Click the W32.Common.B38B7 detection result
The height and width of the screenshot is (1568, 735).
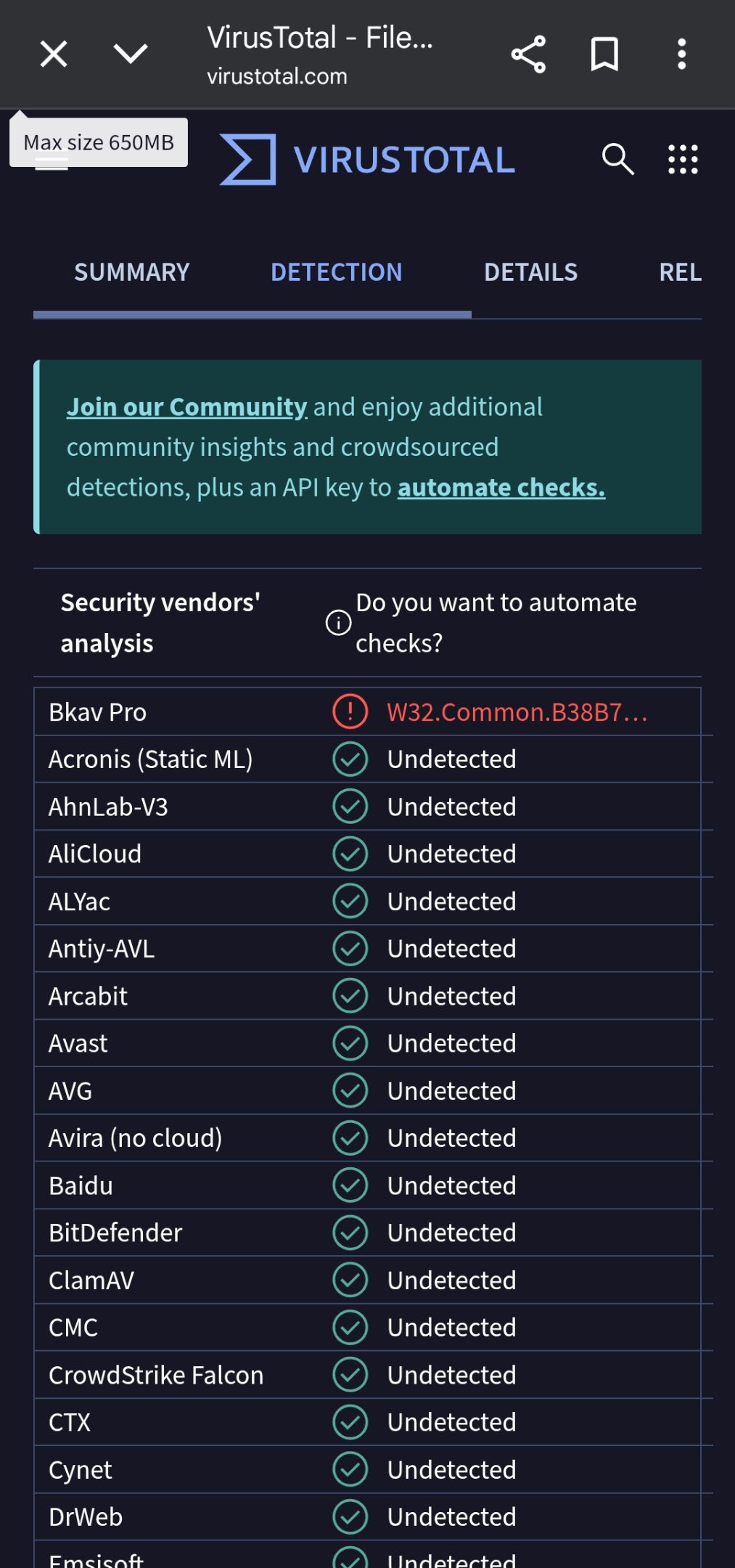click(517, 712)
